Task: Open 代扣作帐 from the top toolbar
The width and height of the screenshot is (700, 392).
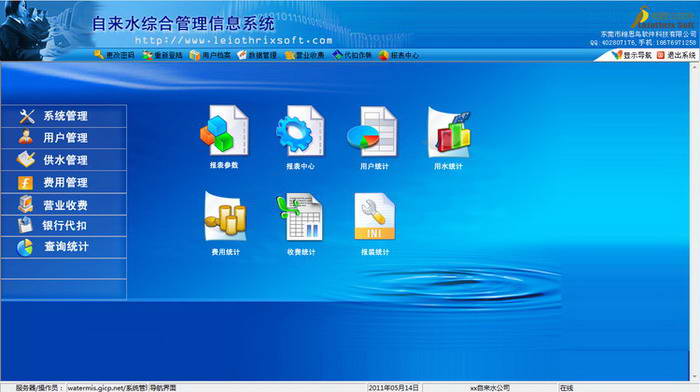Action: [x=352, y=55]
